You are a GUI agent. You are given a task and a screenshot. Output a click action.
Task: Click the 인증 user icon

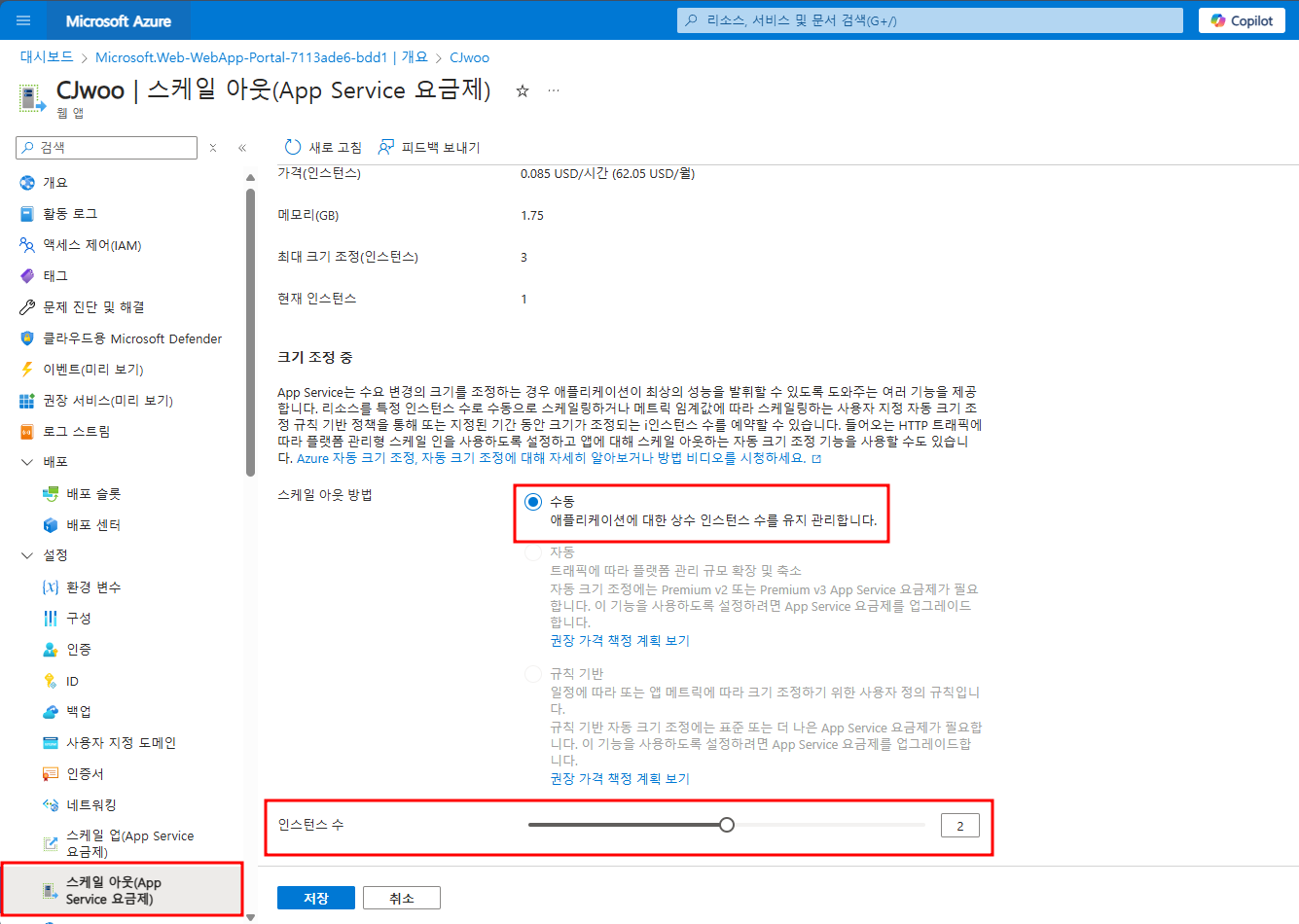(x=51, y=650)
